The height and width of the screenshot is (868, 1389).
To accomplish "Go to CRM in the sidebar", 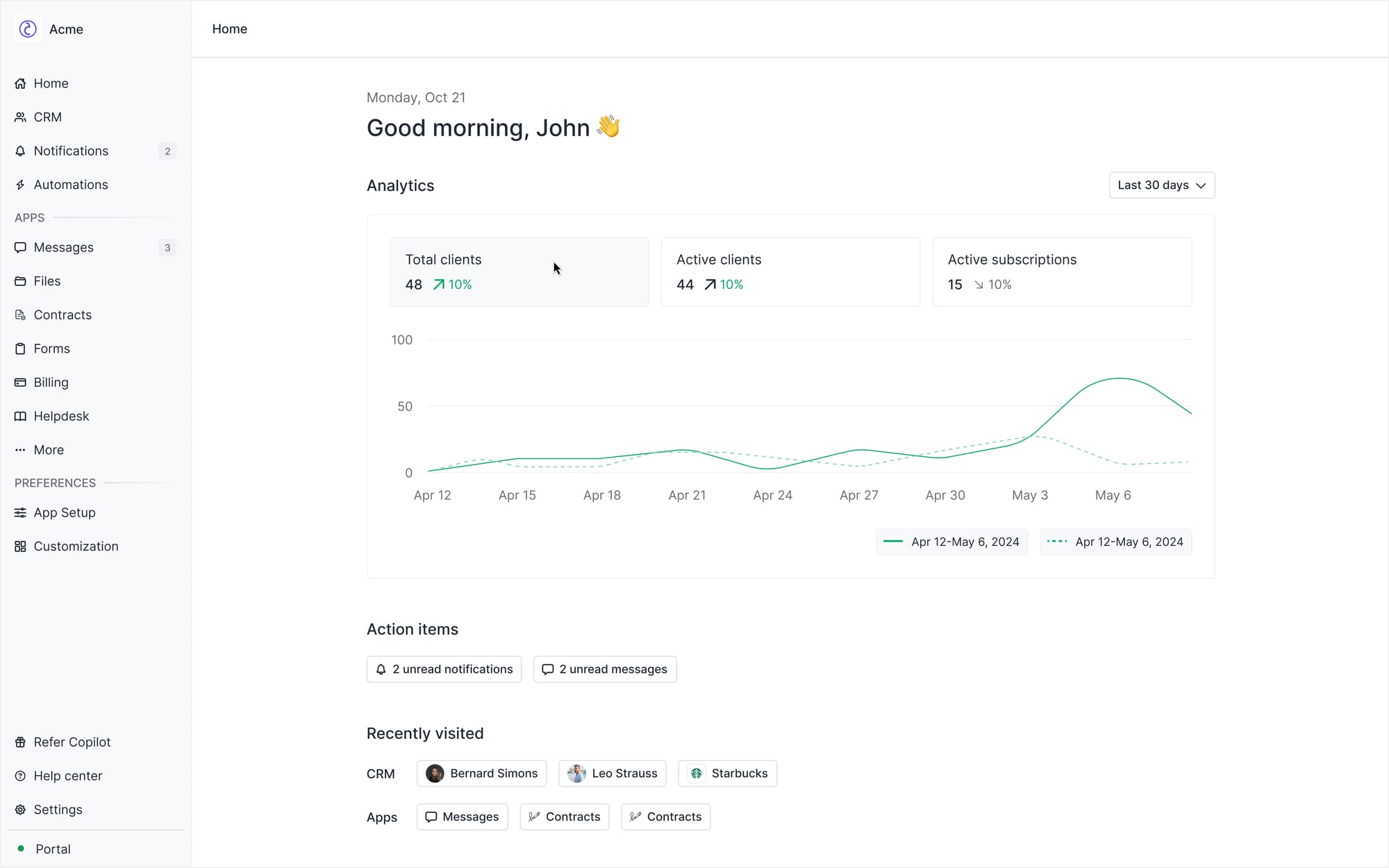I will [x=47, y=117].
